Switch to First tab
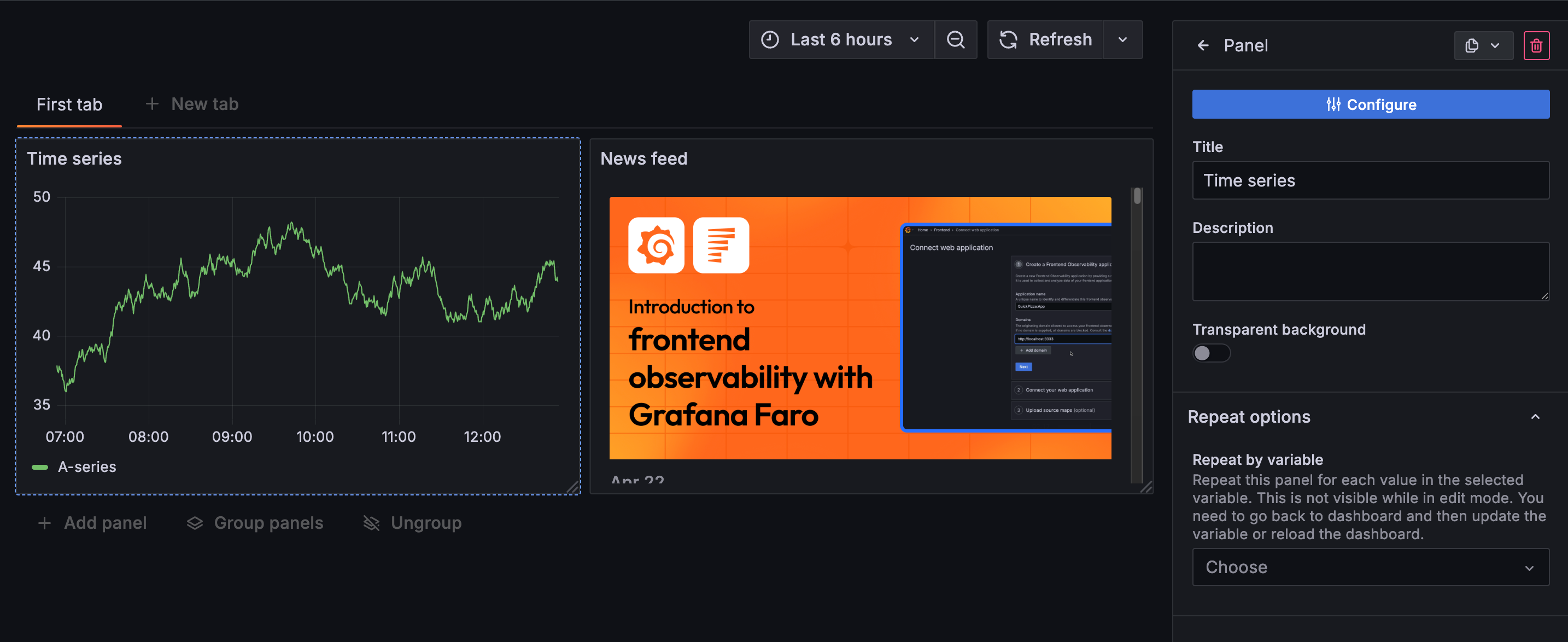Viewport: 1568px width, 642px height. [x=69, y=104]
